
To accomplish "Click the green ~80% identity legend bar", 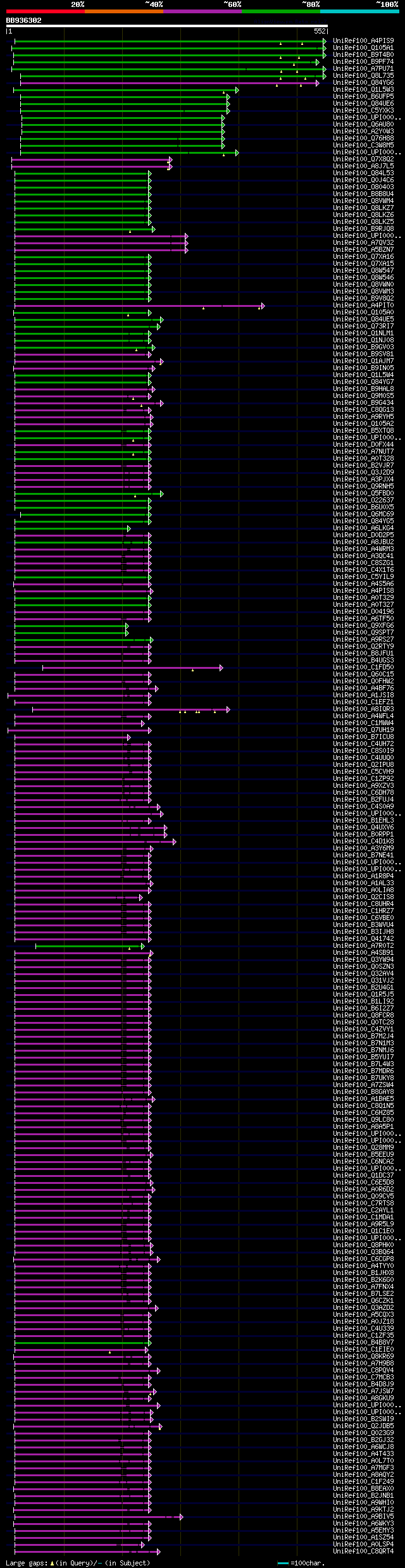I will tap(280, 11).
